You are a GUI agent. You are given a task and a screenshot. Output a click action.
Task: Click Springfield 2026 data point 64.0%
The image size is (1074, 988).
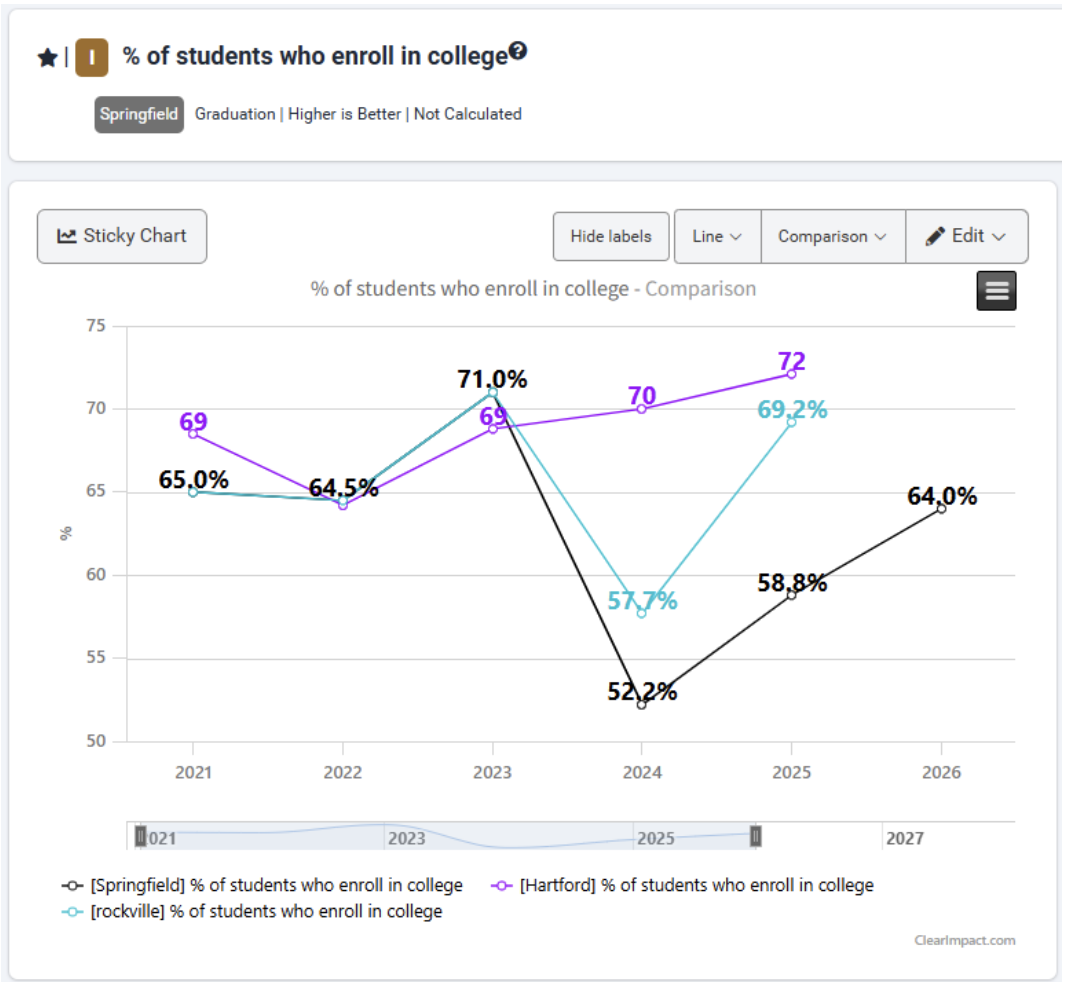coord(941,508)
